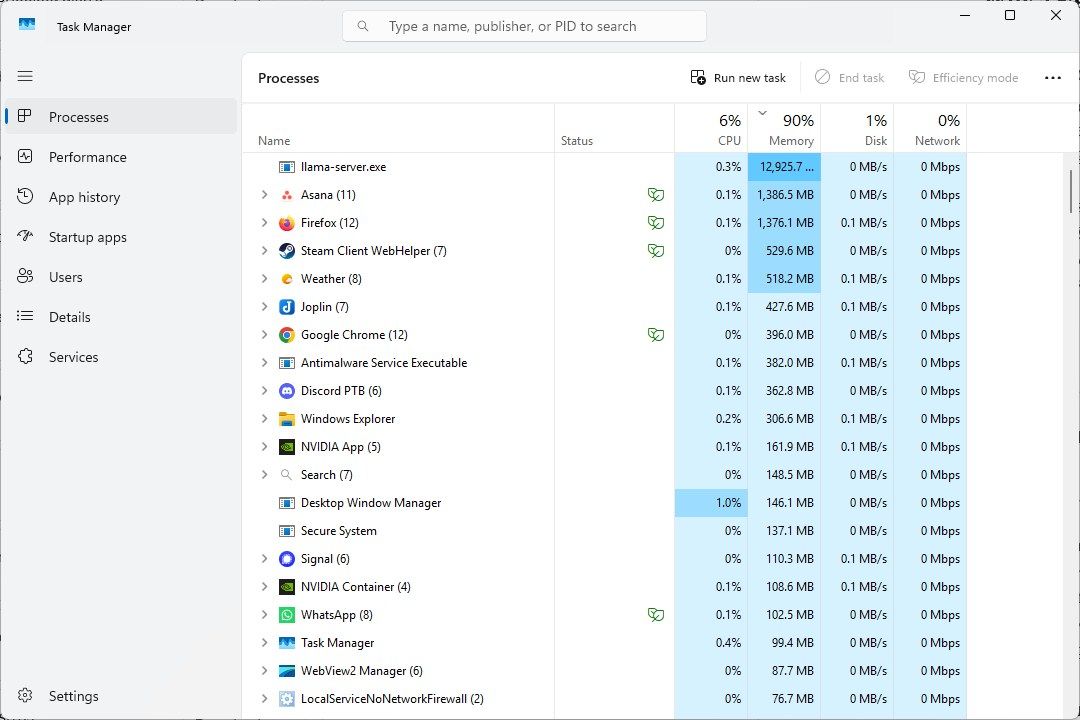Select the 12,925.7 memory value cell
1080x720 pixels.
click(784, 167)
